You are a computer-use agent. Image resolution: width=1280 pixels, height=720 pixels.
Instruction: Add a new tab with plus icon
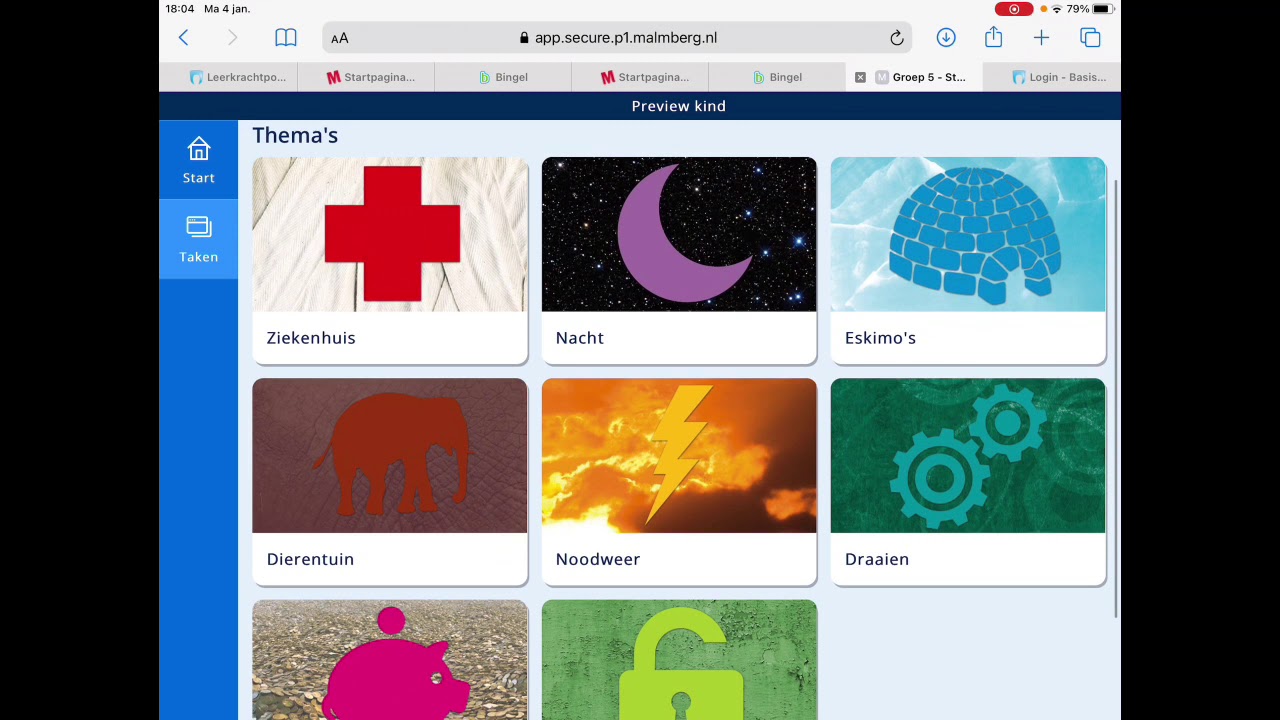(1041, 38)
